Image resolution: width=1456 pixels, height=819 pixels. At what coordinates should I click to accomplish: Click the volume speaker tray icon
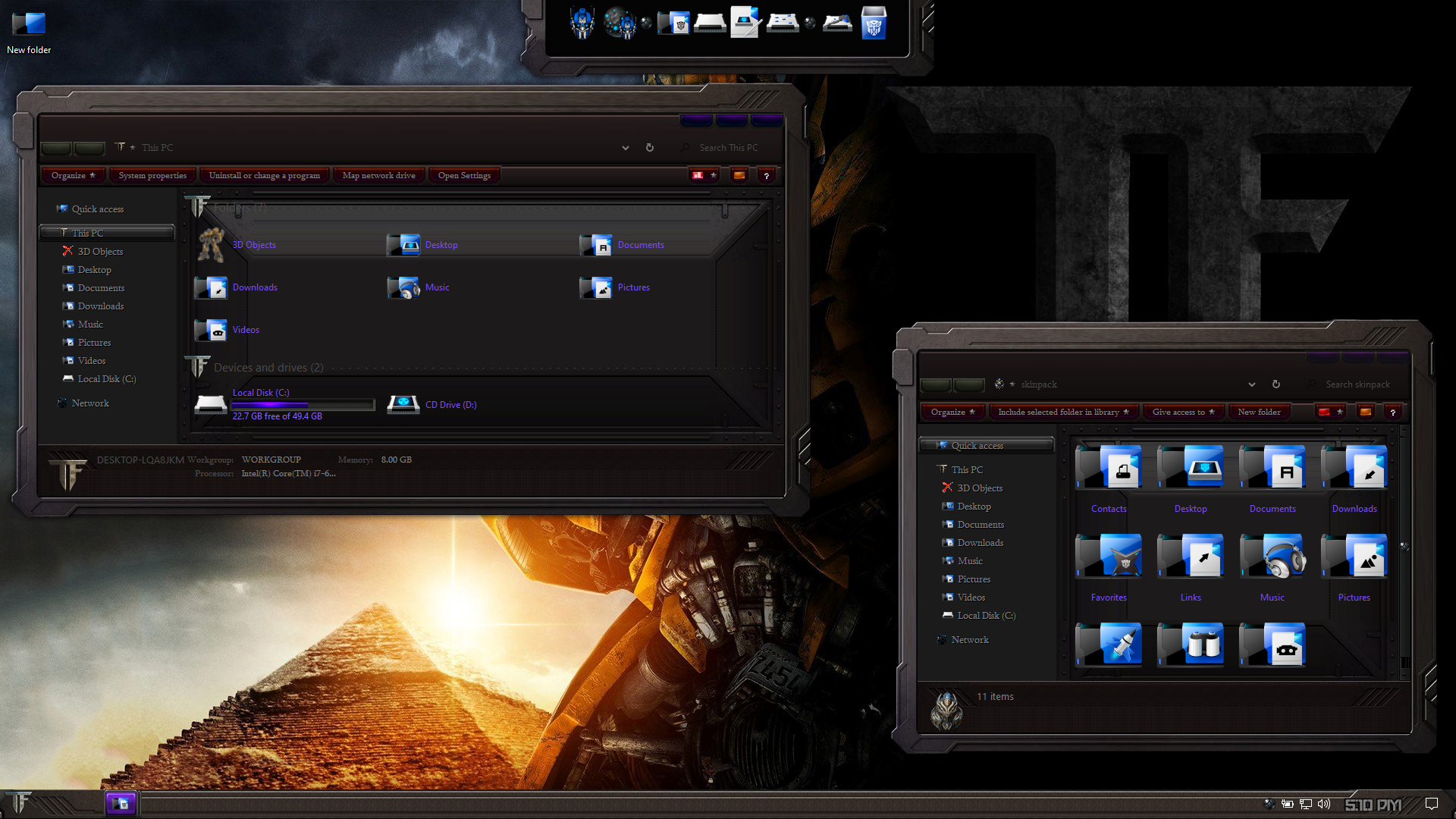coord(1324,804)
